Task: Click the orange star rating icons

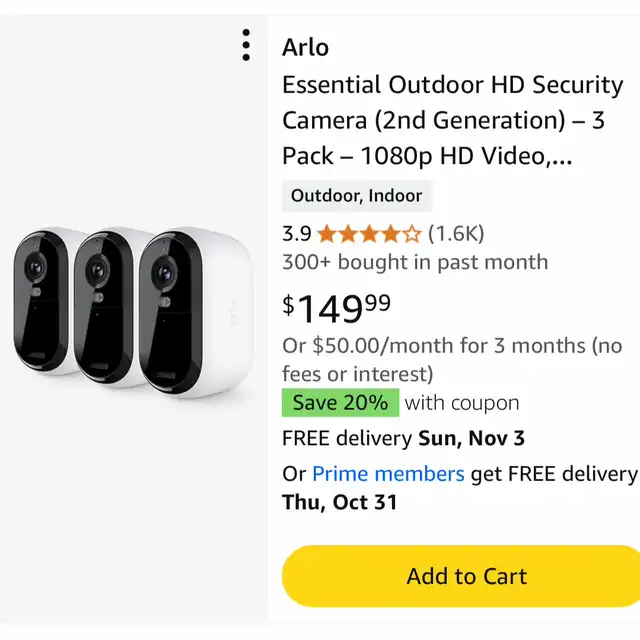Action: coord(369,234)
